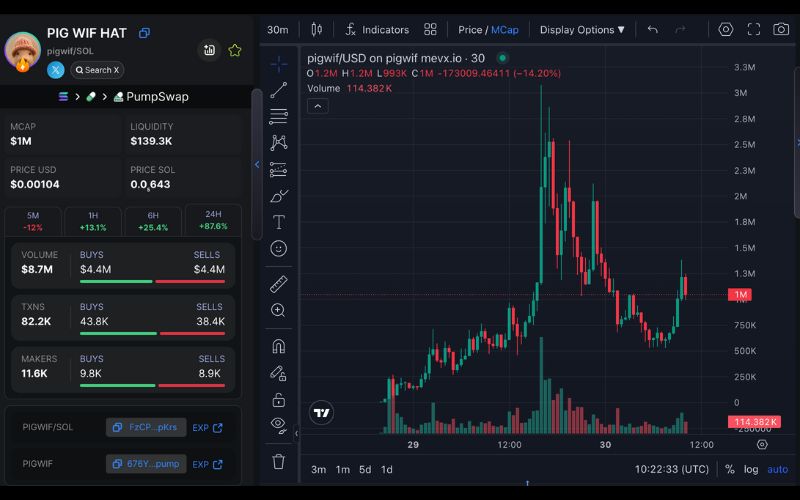Image resolution: width=800 pixels, height=500 pixels.
Task: Enter fullscreen chart mode
Action: pyautogui.click(x=754, y=30)
